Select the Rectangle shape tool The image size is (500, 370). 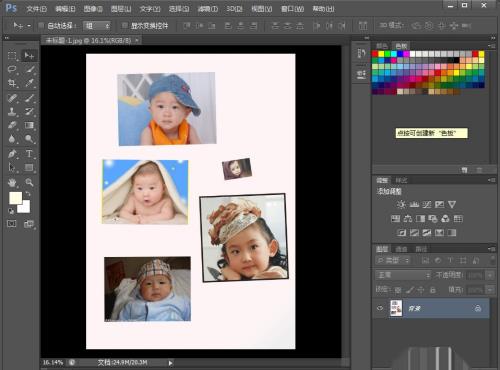[29, 167]
